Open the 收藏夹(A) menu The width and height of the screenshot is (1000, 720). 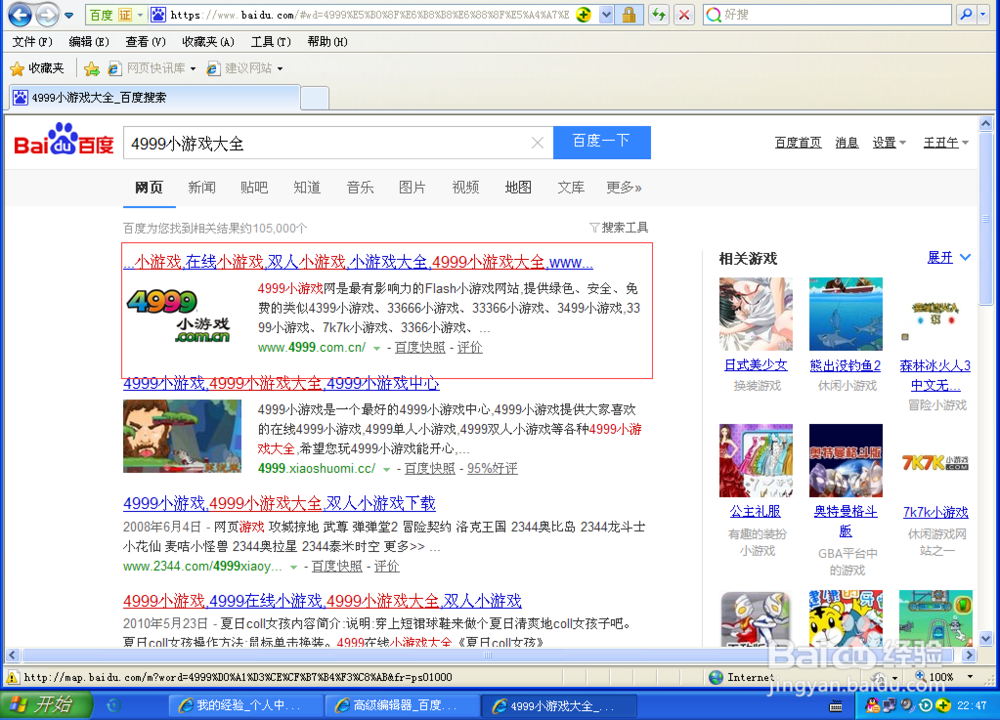pos(208,41)
